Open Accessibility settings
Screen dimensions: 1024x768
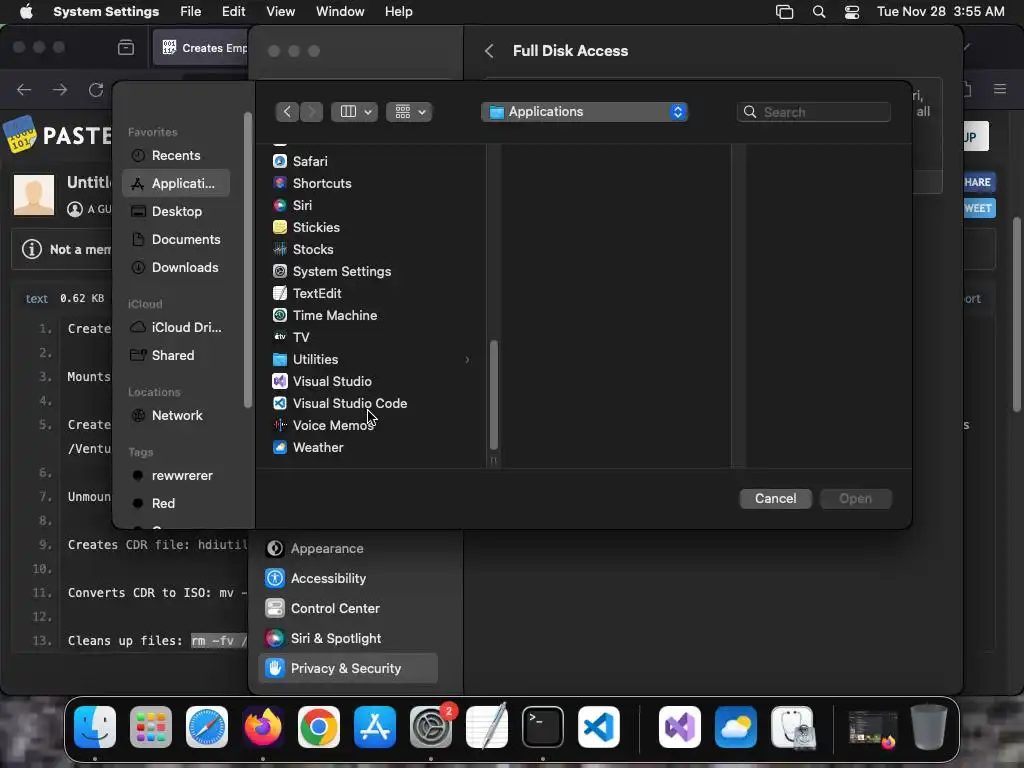click(x=348, y=579)
